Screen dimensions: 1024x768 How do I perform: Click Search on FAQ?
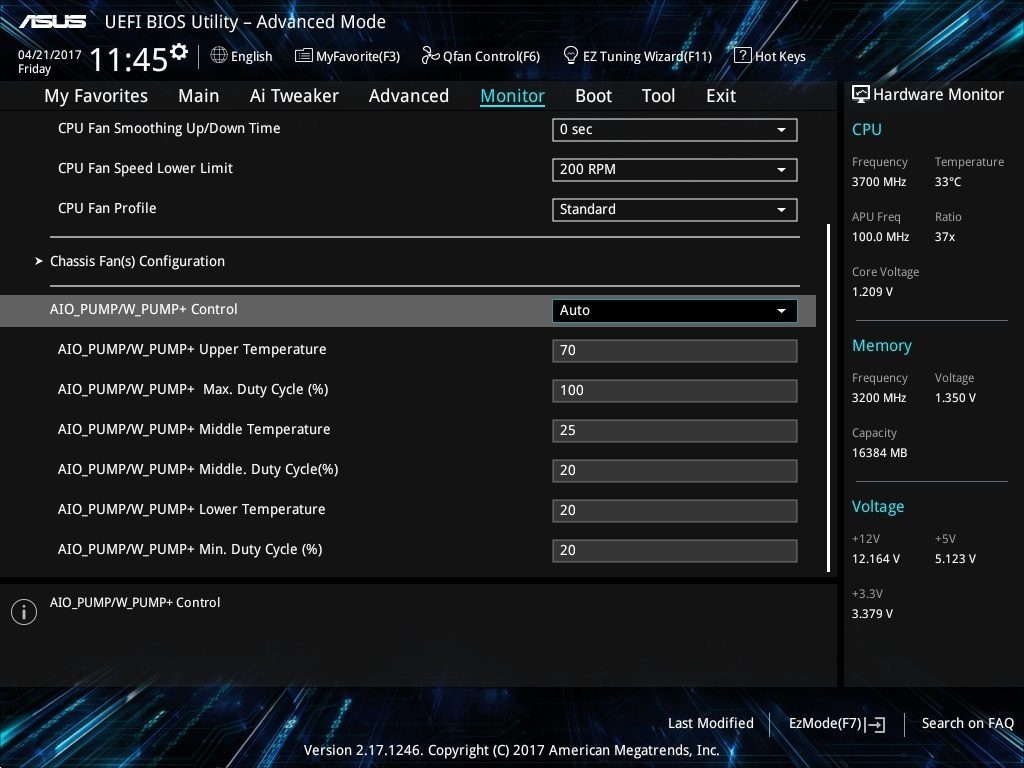tap(967, 724)
